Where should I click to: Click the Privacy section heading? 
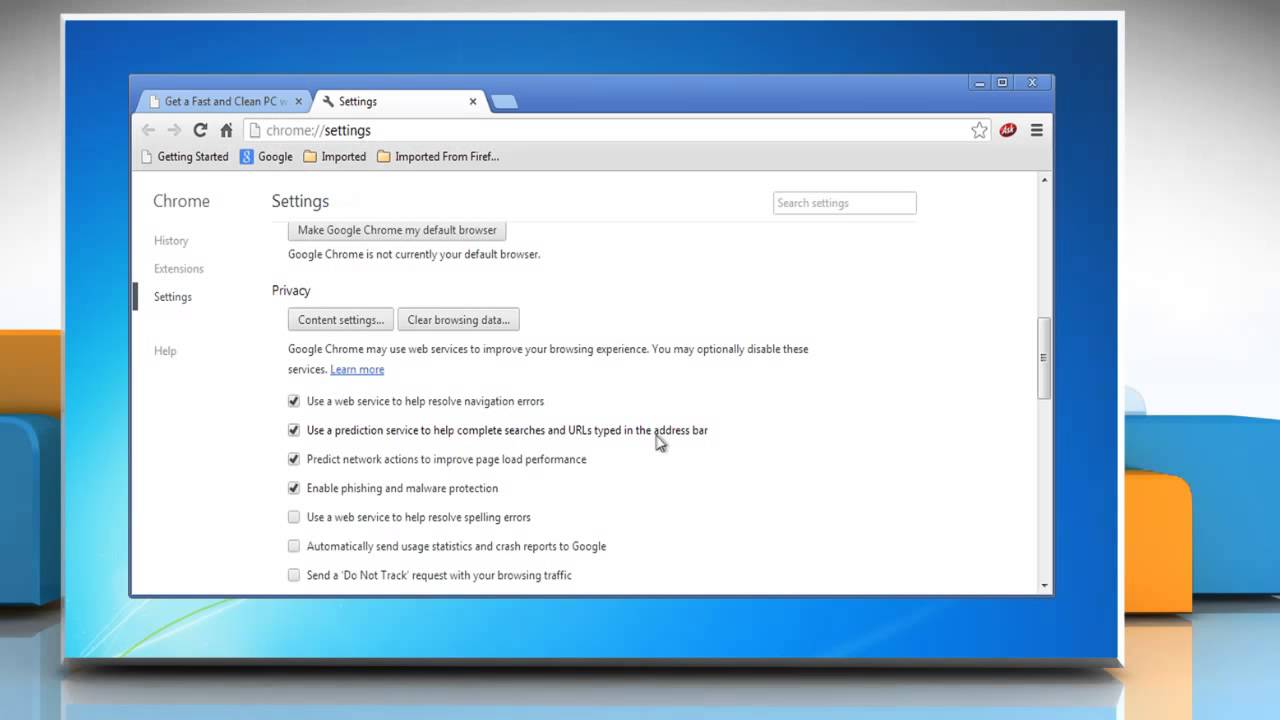(291, 291)
